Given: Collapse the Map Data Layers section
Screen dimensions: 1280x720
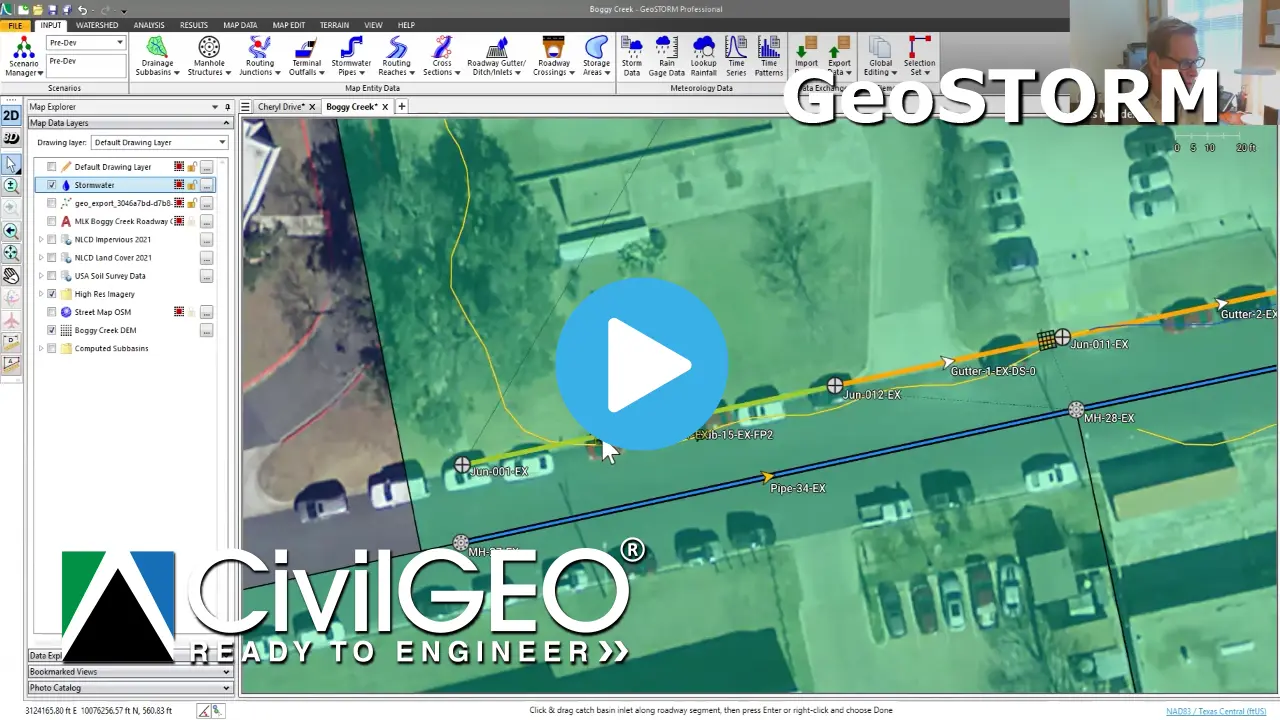Looking at the screenshot, I should 226,122.
